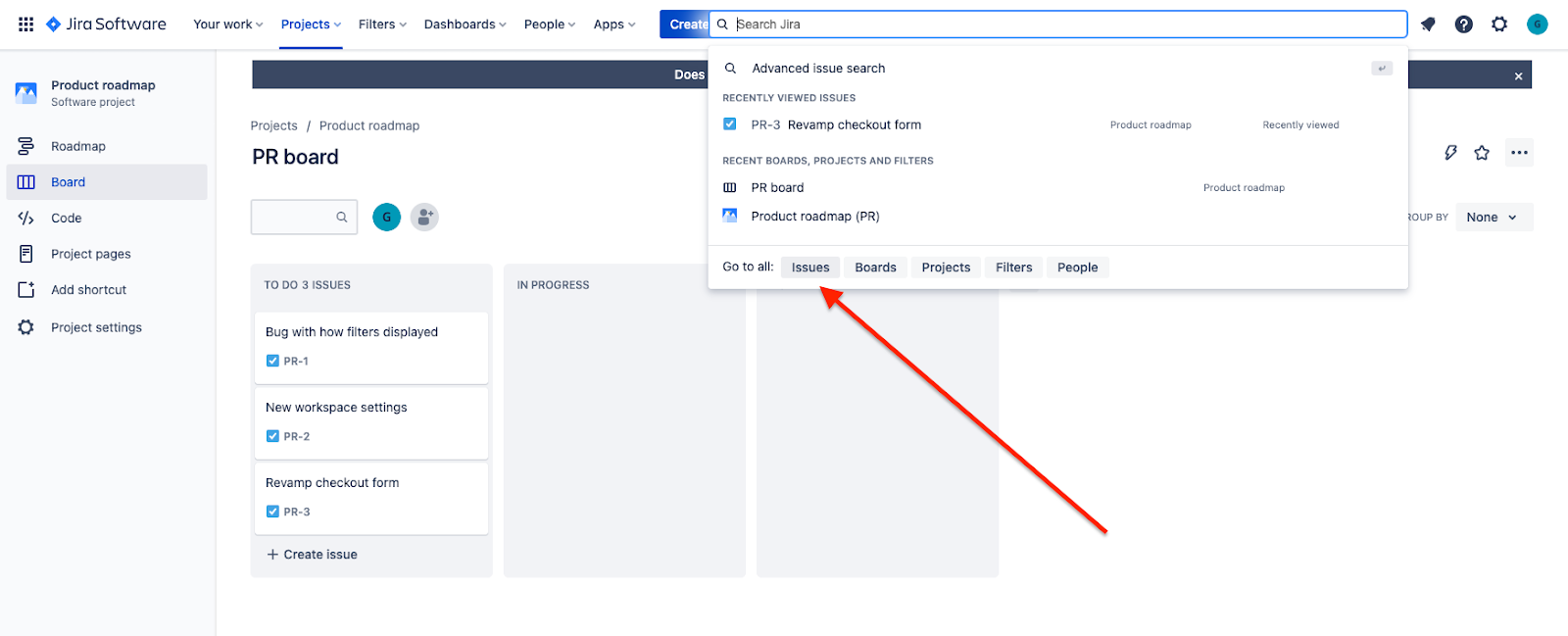The height and width of the screenshot is (636, 1568).
Task: Open Roadmap in the sidebar
Action: tap(107, 146)
